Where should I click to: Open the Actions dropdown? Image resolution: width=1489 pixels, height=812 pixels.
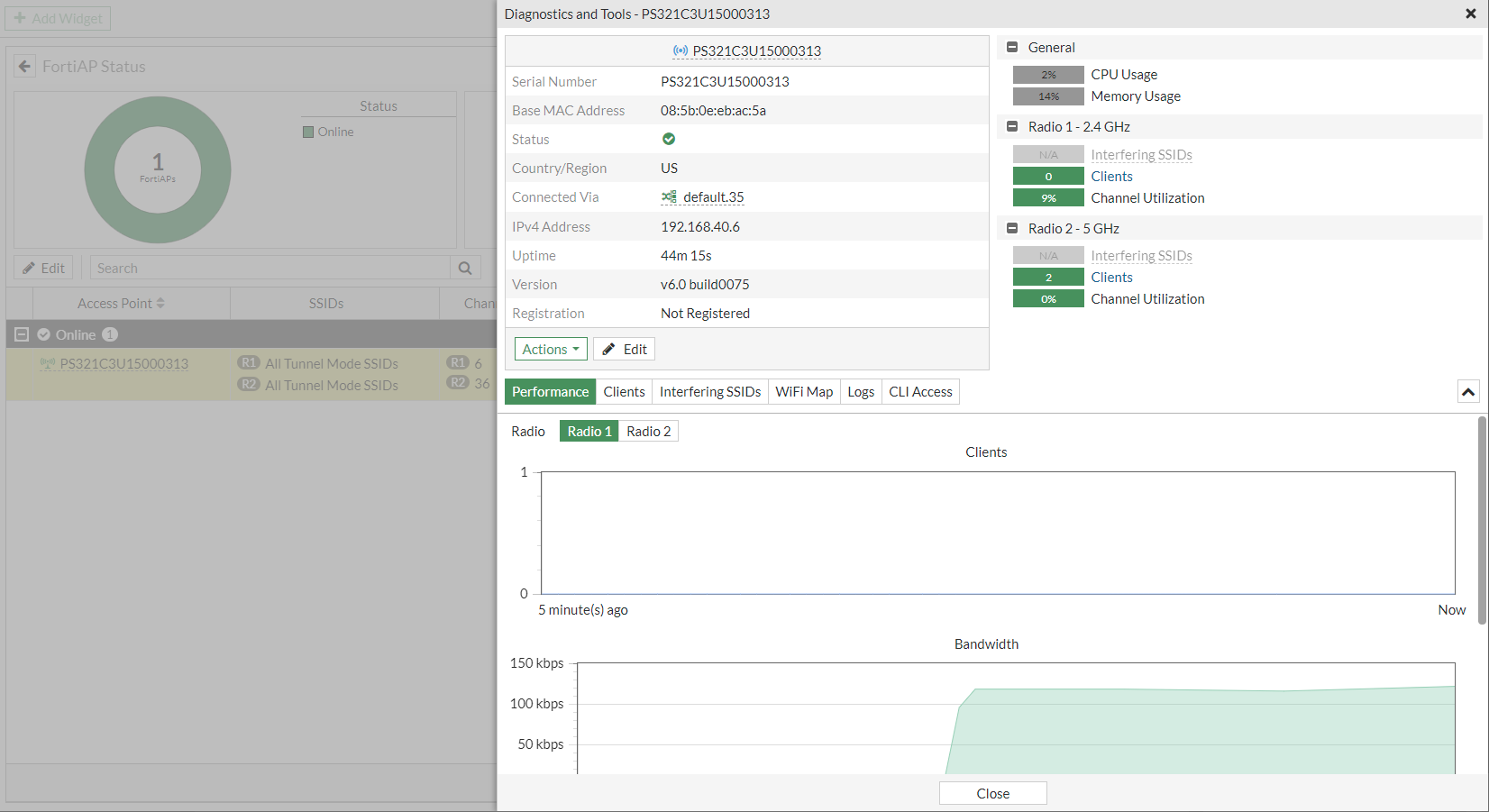point(550,349)
